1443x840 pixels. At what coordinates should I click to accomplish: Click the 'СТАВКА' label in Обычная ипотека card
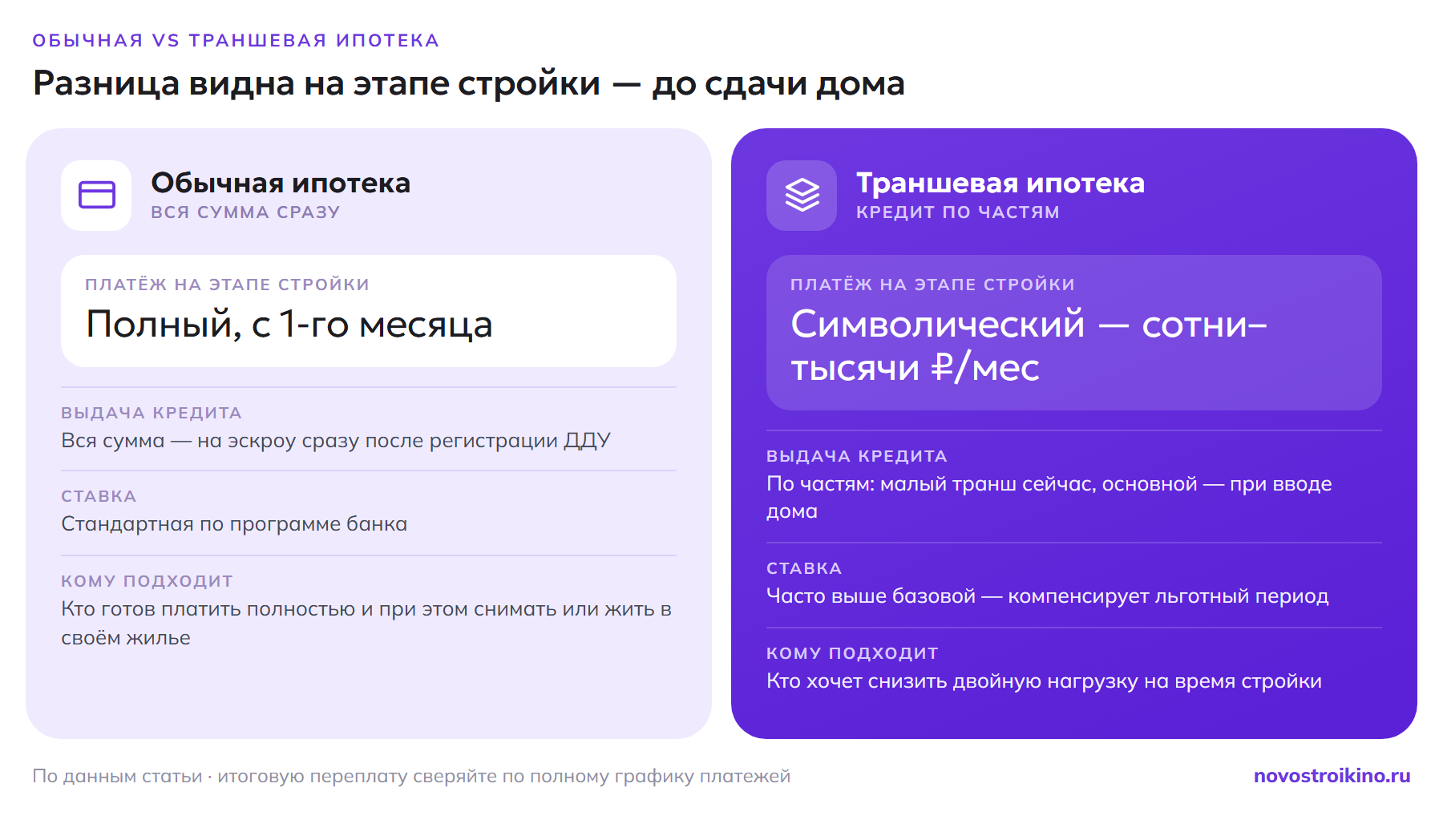point(99,496)
